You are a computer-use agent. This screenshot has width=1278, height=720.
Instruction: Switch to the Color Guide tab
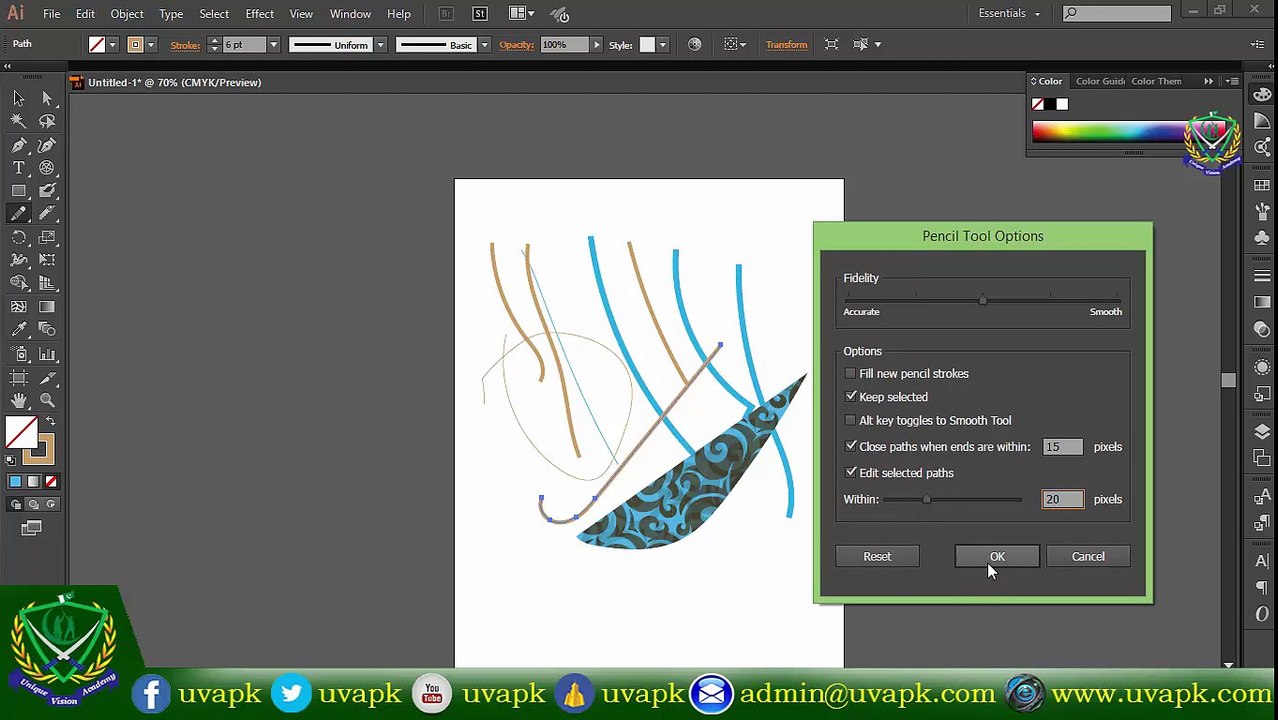[x=1100, y=81]
